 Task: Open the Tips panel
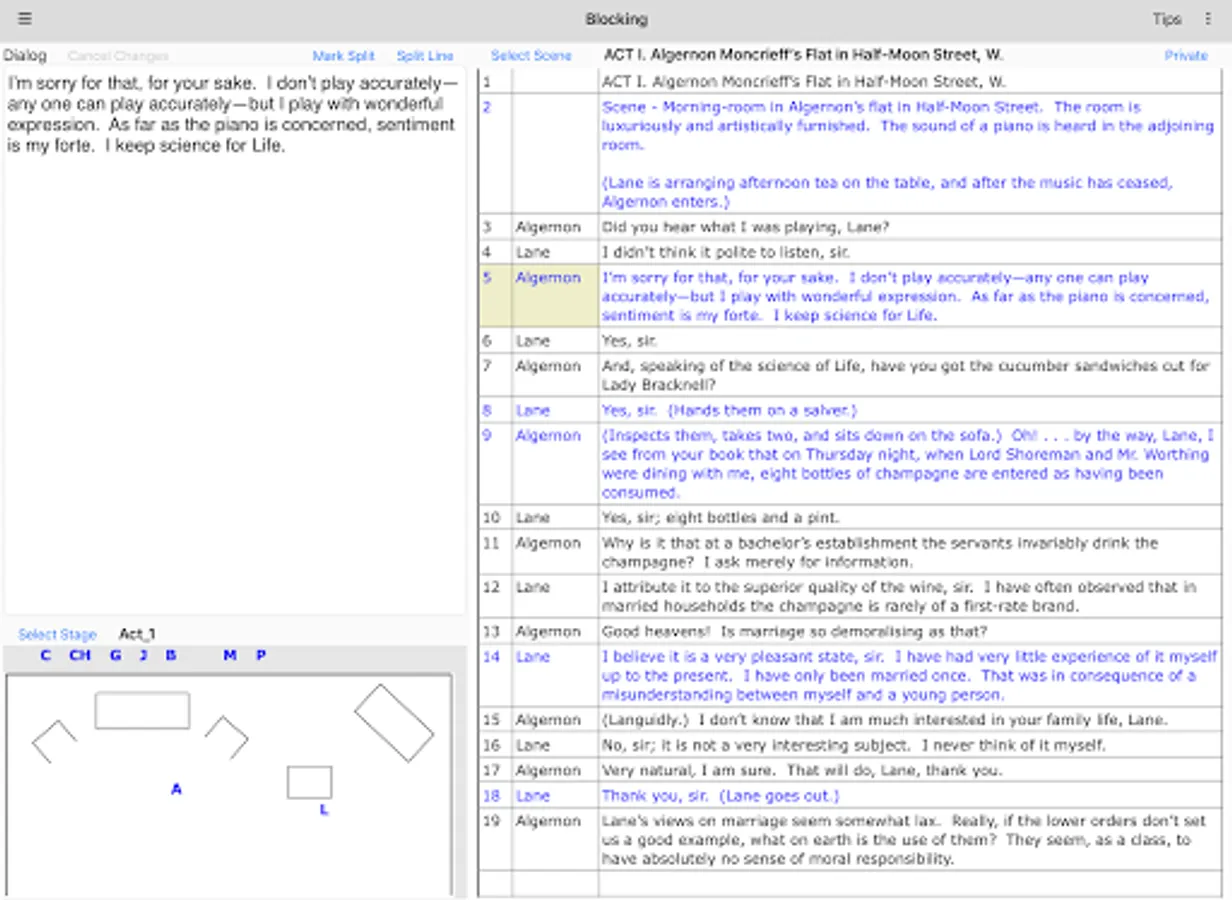click(1166, 19)
